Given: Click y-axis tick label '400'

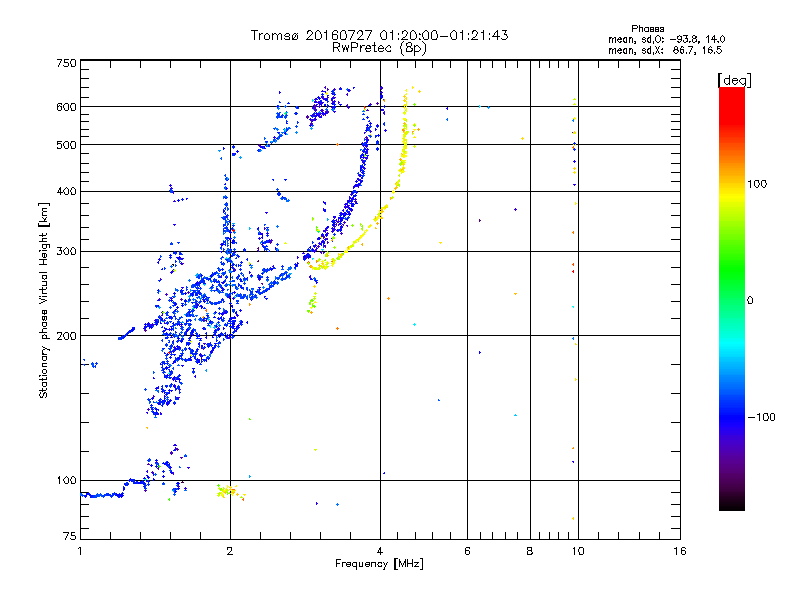Looking at the screenshot, I should point(66,192).
